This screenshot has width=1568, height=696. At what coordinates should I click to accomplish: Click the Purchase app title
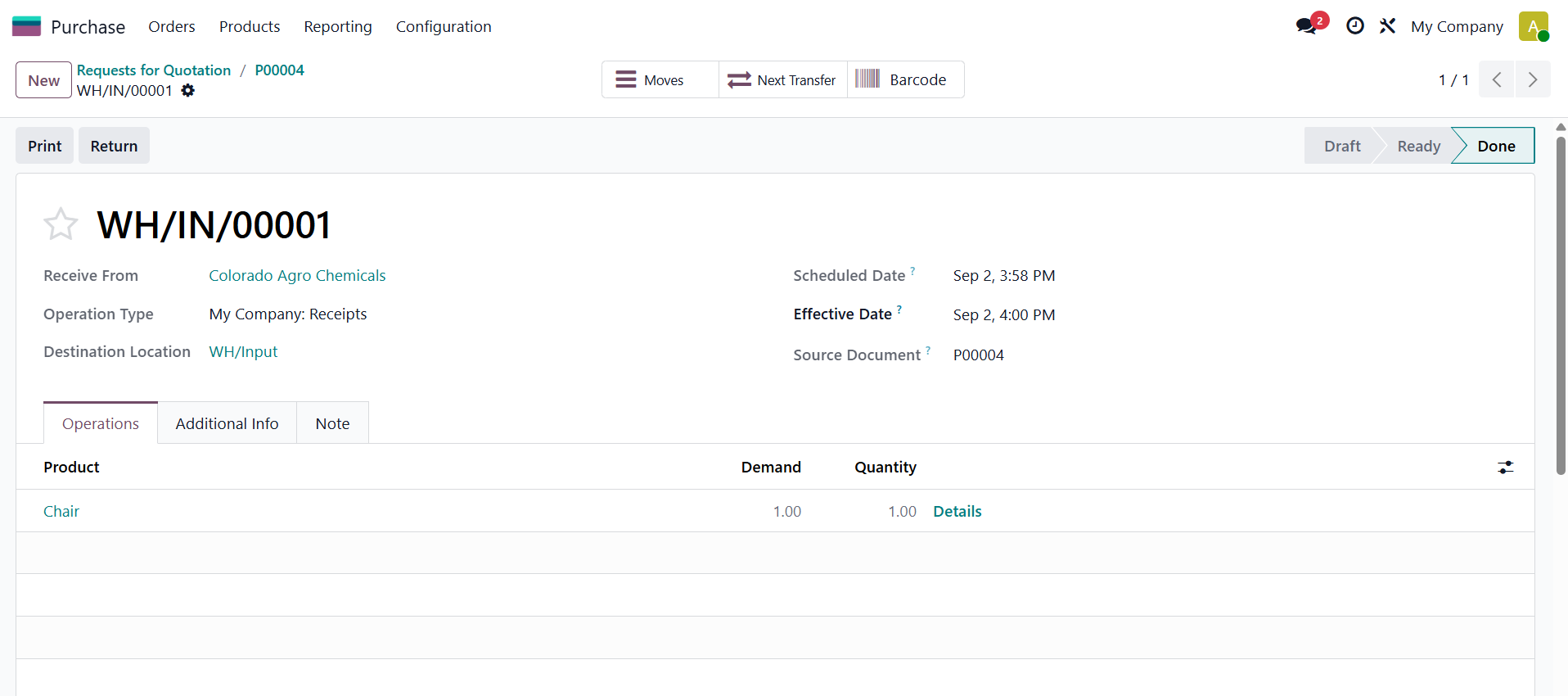[x=88, y=27]
